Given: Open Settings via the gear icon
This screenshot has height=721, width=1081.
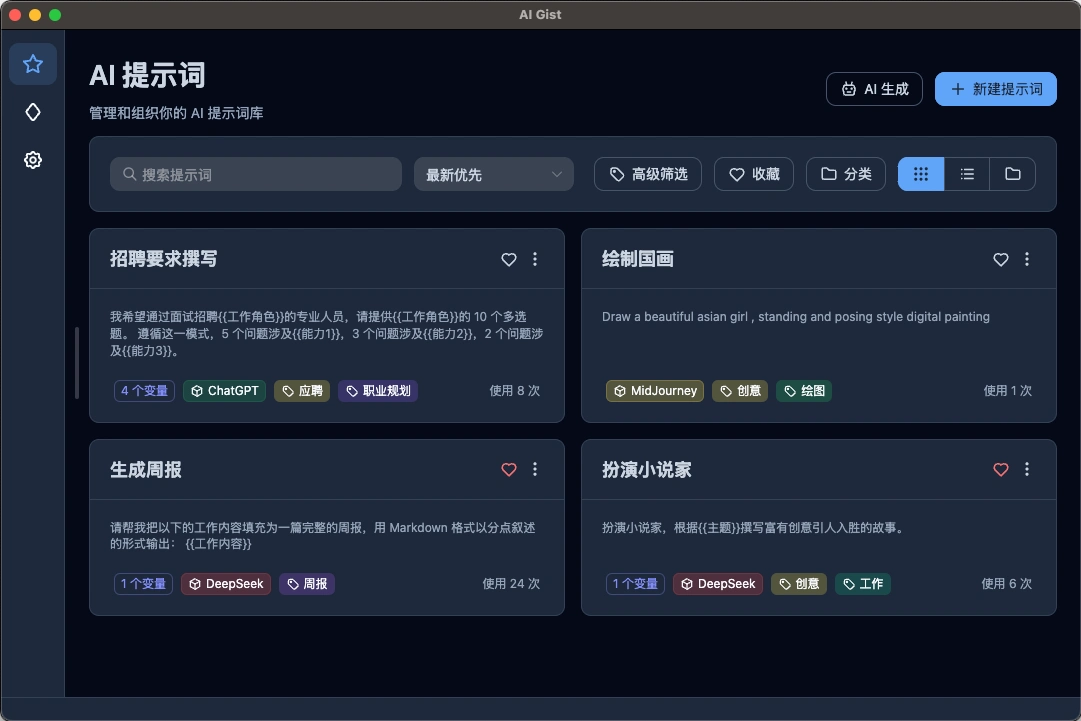Looking at the screenshot, I should 33,160.
